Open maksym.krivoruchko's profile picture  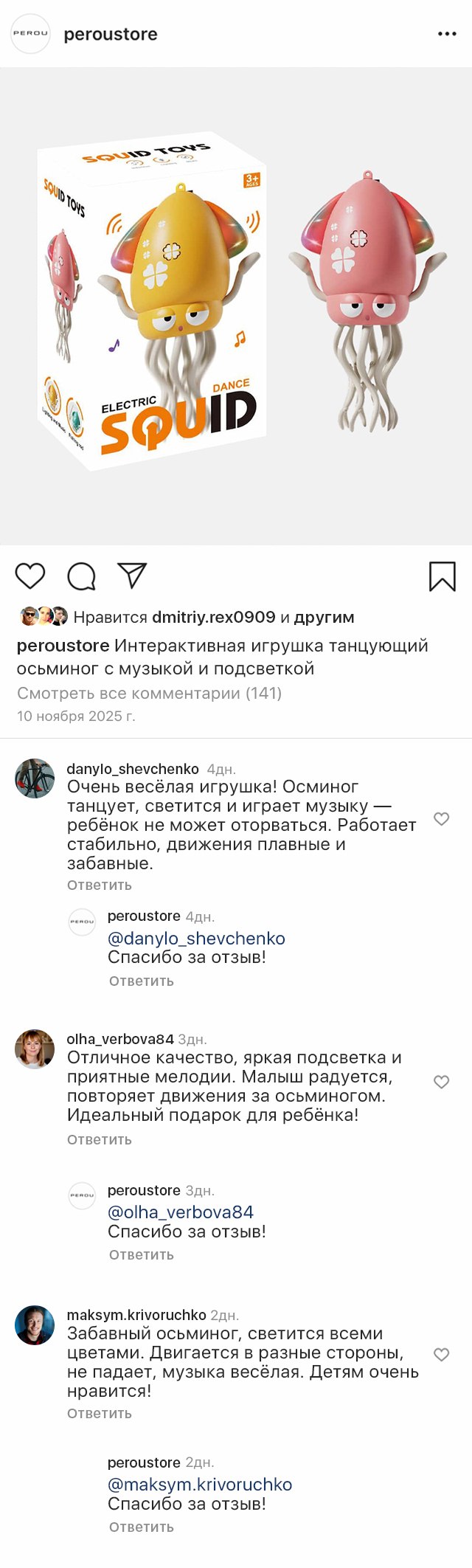[x=35, y=1325]
